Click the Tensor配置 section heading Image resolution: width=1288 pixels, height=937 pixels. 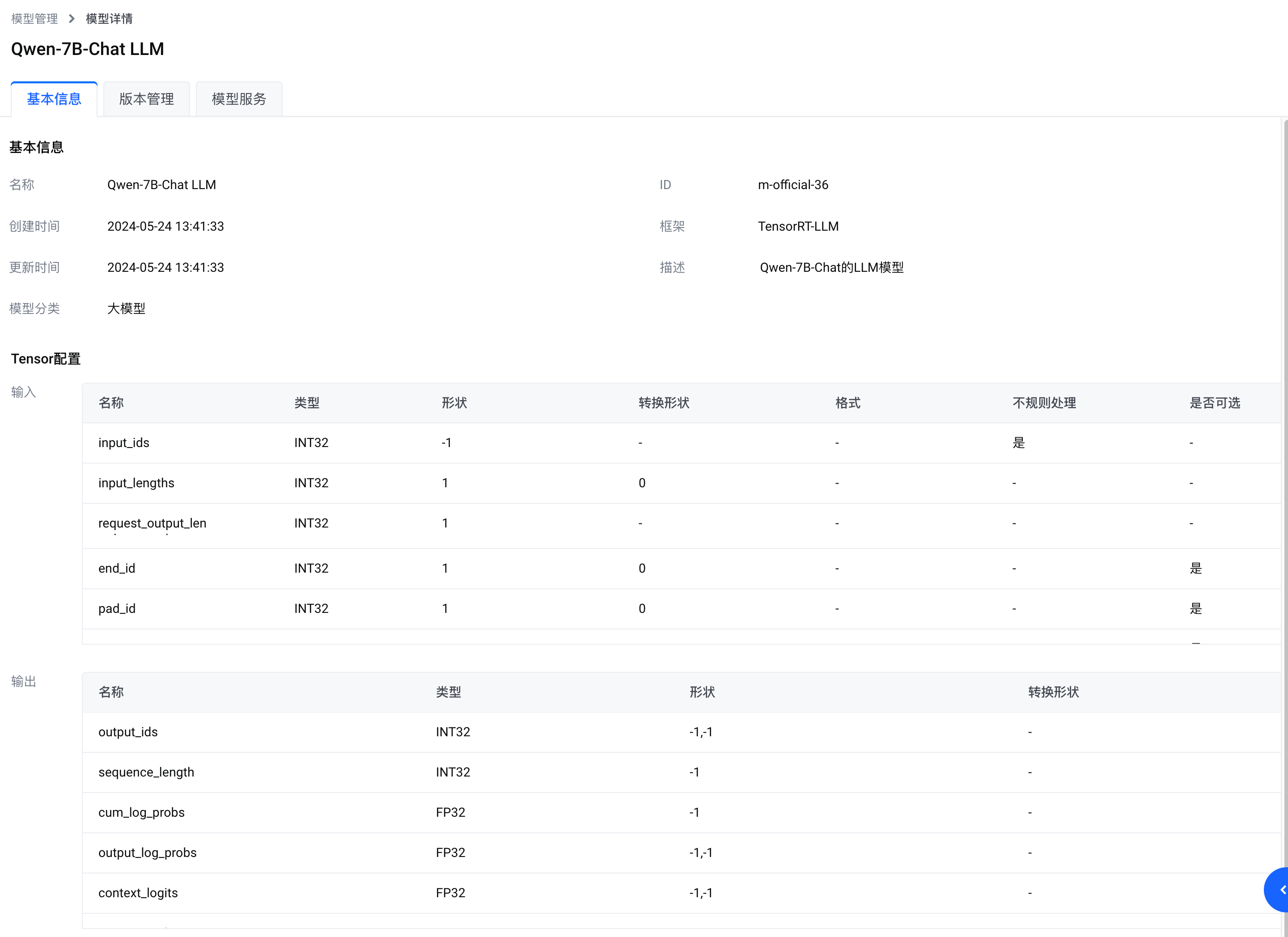pyautogui.click(x=46, y=359)
